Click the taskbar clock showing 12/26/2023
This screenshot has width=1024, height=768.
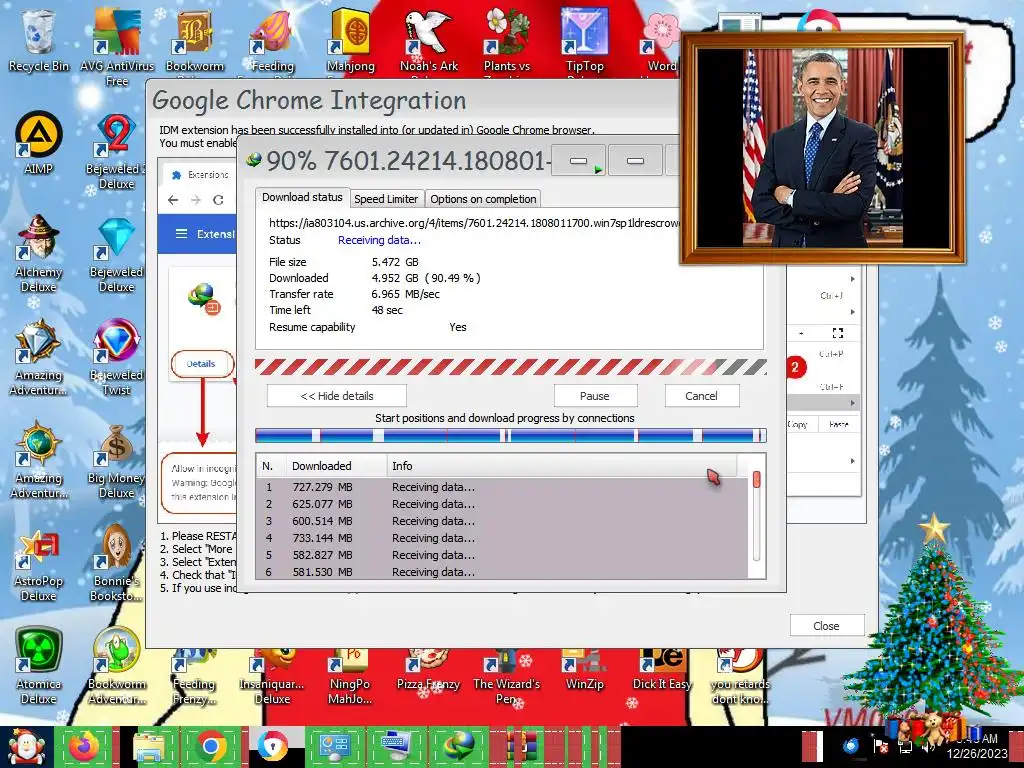pos(977,746)
